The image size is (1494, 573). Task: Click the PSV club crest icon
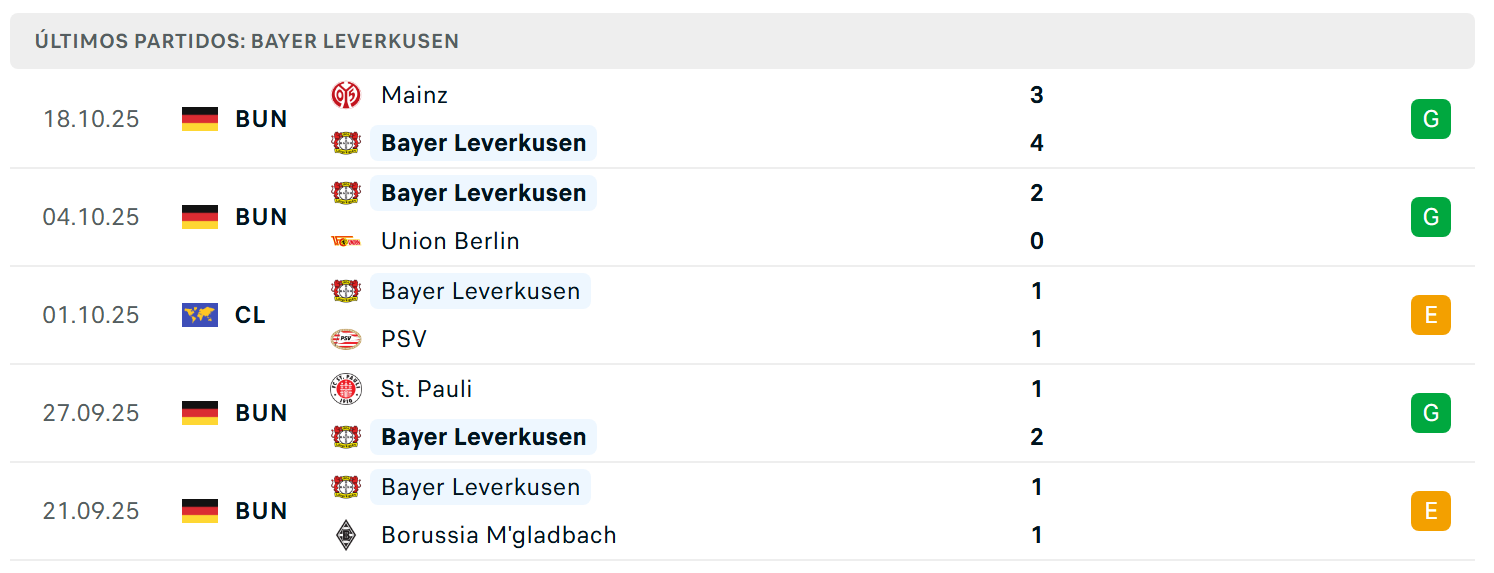(346, 339)
